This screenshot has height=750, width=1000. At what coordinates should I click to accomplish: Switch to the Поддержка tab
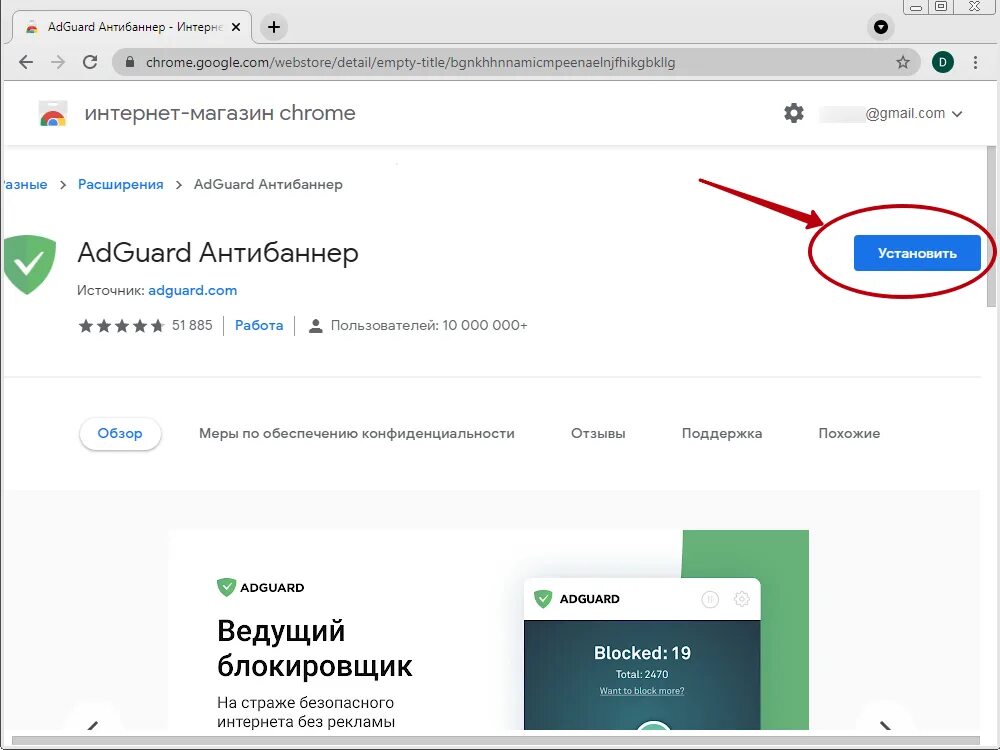pyautogui.click(x=722, y=434)
